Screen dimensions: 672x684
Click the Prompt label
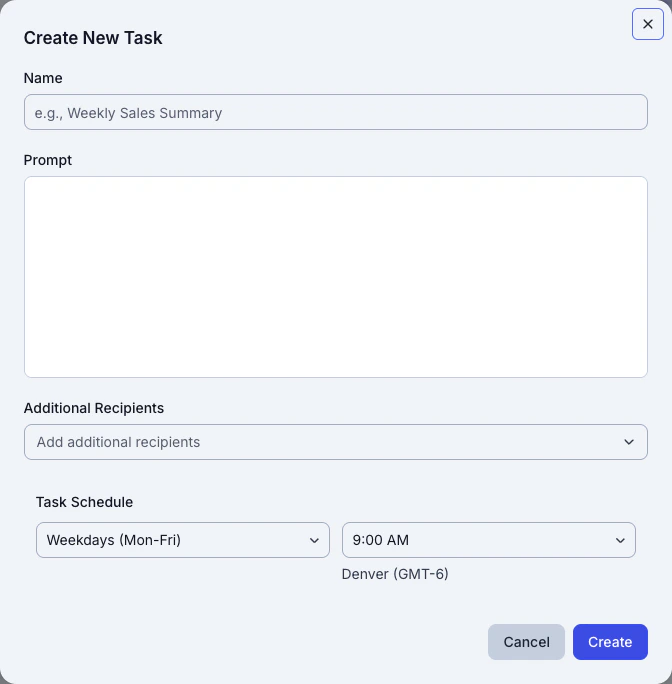point(48,160)
